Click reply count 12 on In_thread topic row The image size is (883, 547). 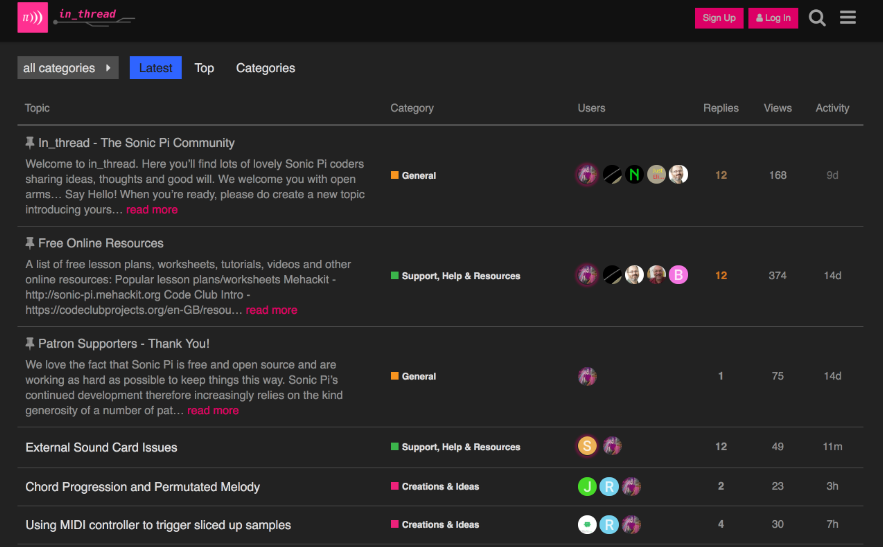tap(721, 175)
